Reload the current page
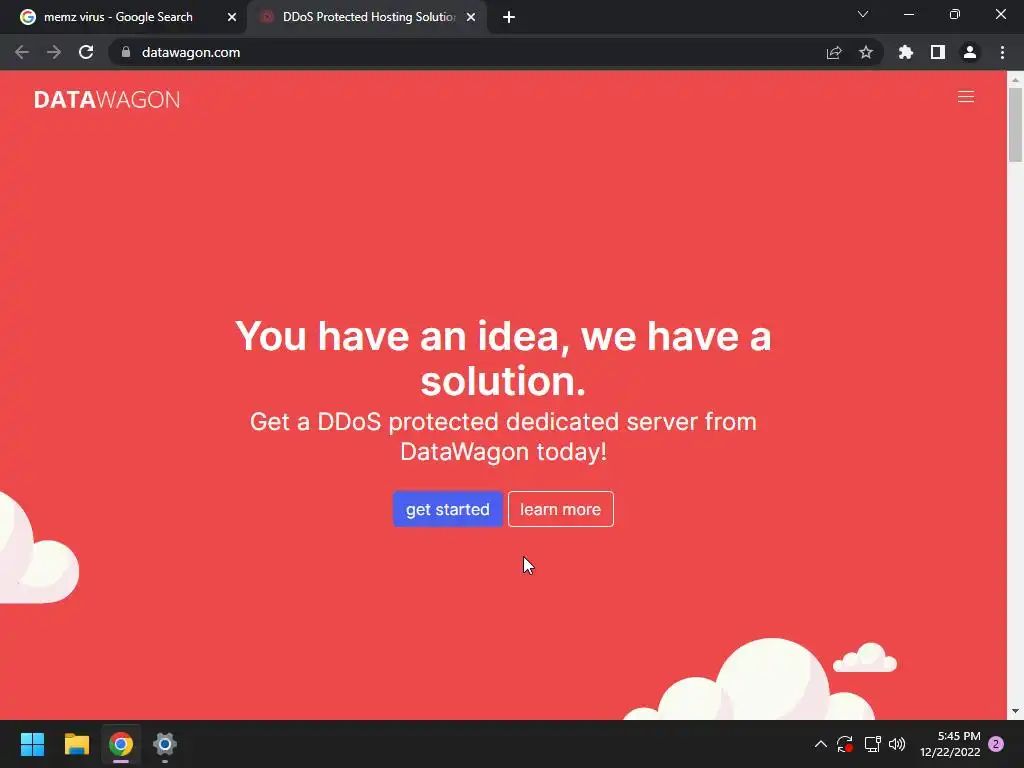The width and height of the screenshot is (1024, 768). coord(86,52)
